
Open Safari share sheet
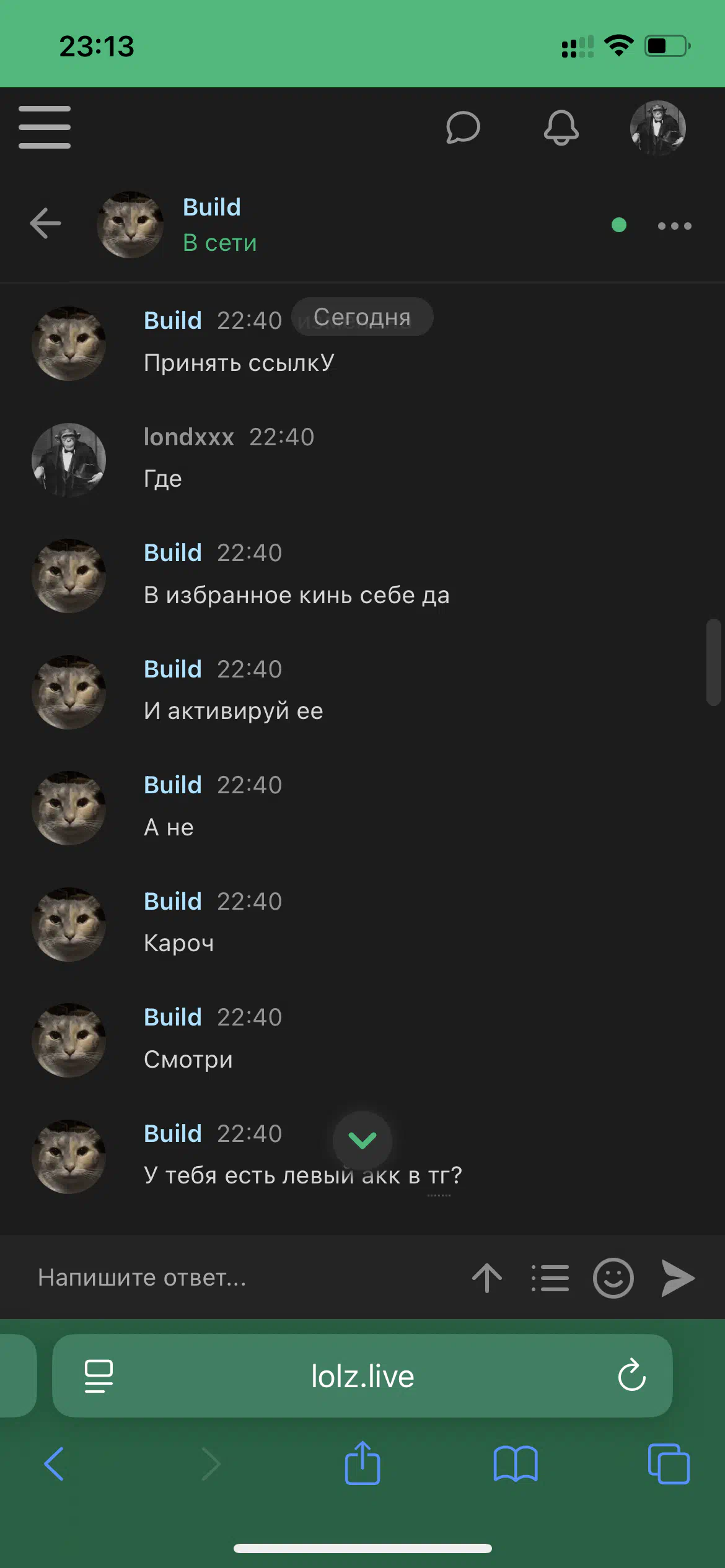(x=362, y=1463)
